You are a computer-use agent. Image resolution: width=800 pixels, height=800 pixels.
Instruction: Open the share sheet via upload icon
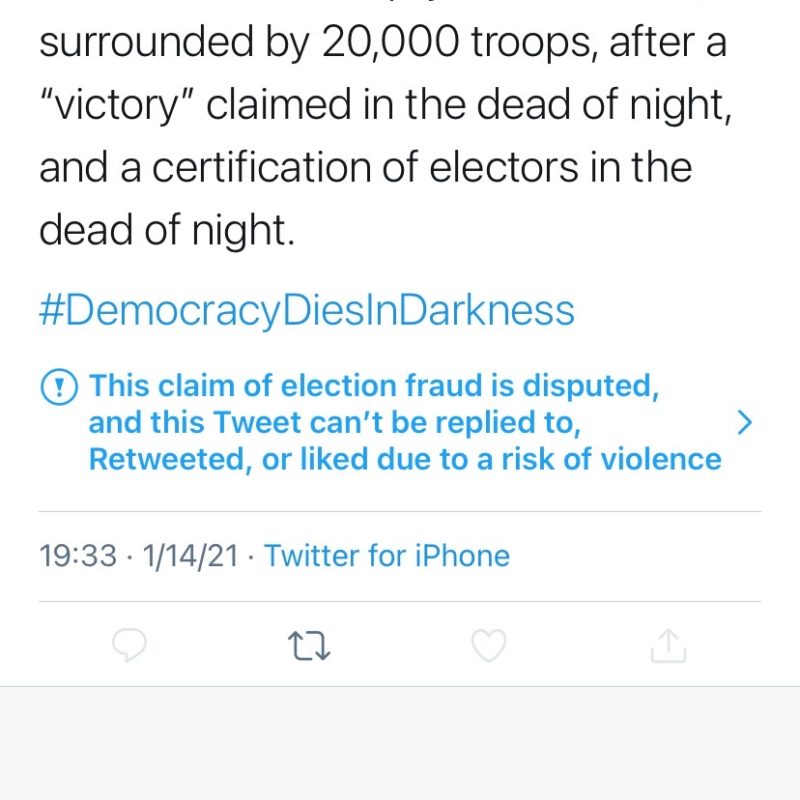[x=668, y=646]
